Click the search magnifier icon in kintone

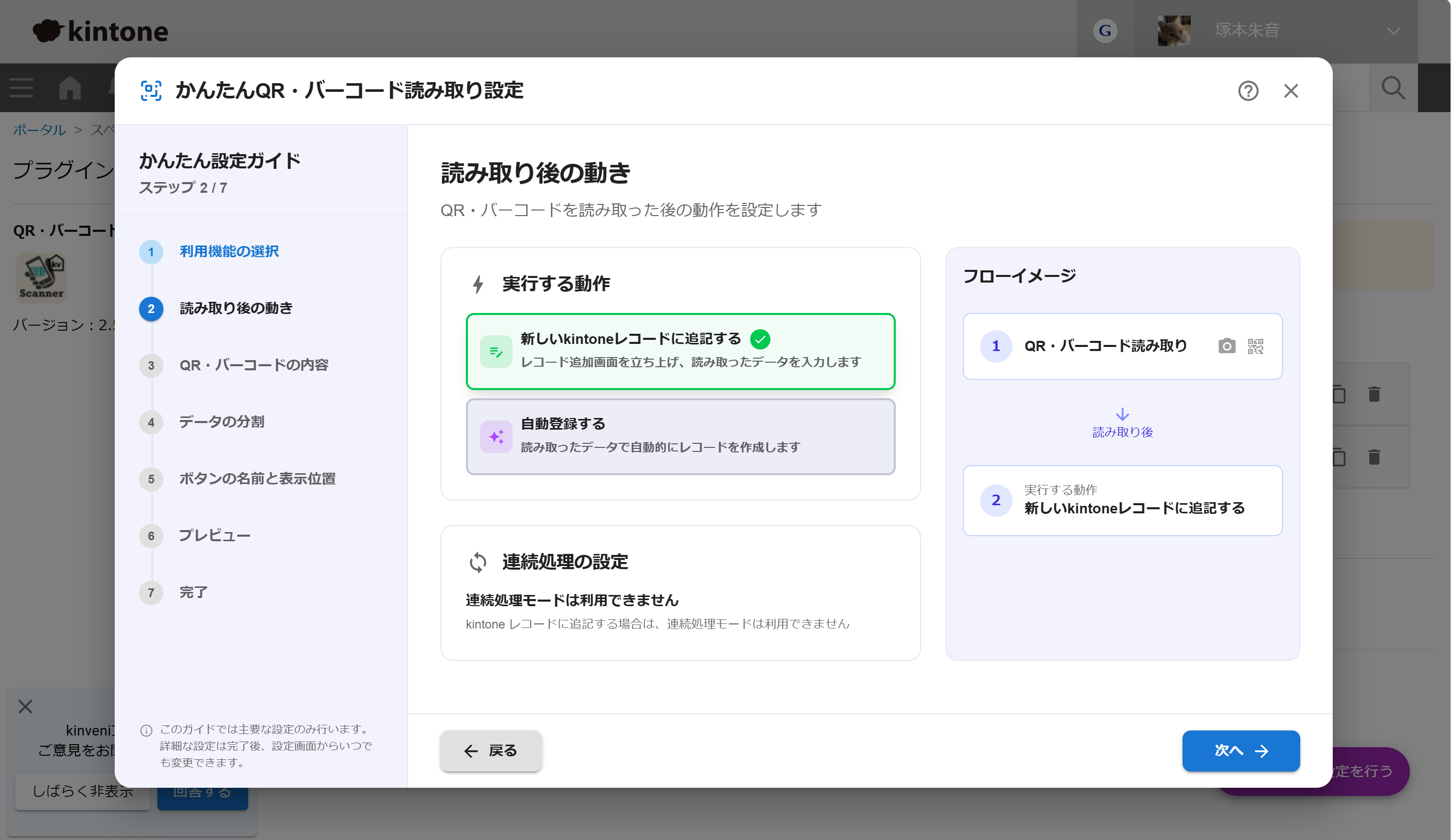(1393, 88)
